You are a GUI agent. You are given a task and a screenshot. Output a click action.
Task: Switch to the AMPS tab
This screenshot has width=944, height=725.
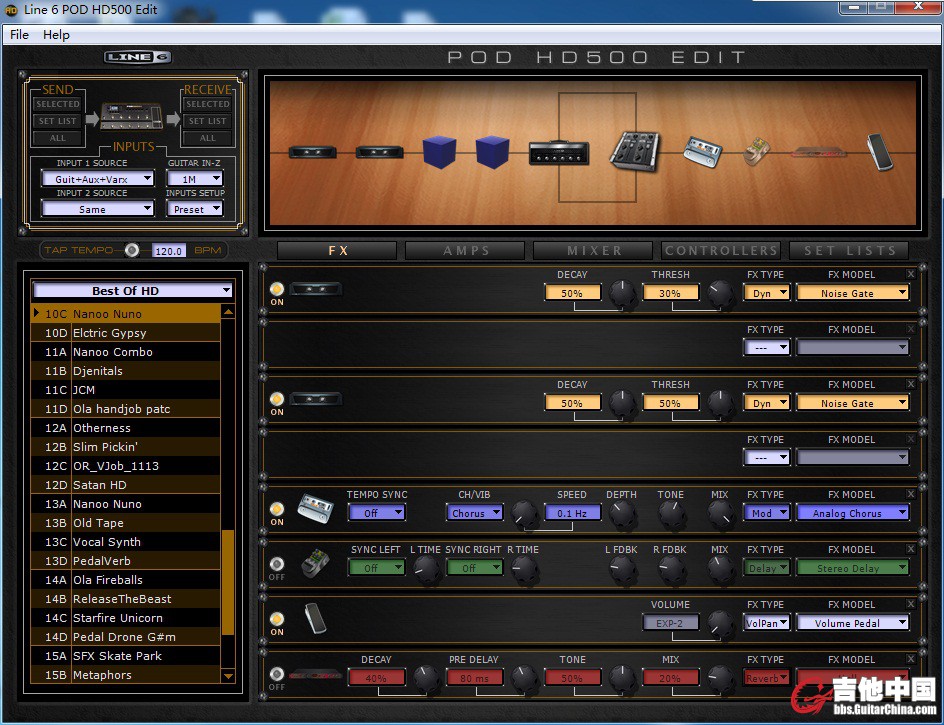(465, 250)
